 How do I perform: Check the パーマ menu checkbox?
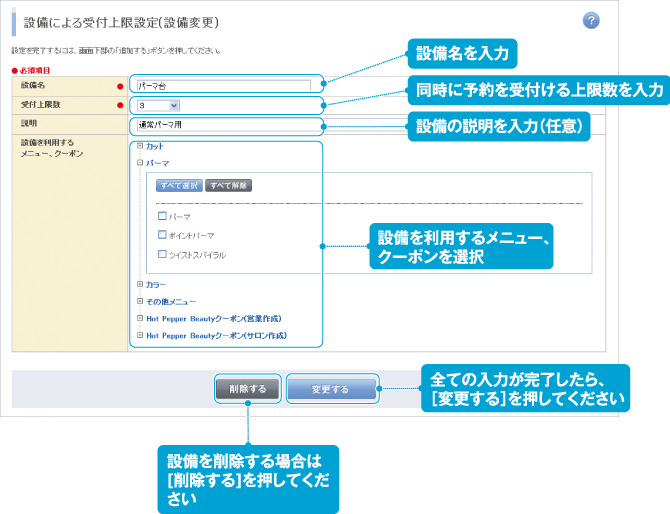(x=162, y=216)
